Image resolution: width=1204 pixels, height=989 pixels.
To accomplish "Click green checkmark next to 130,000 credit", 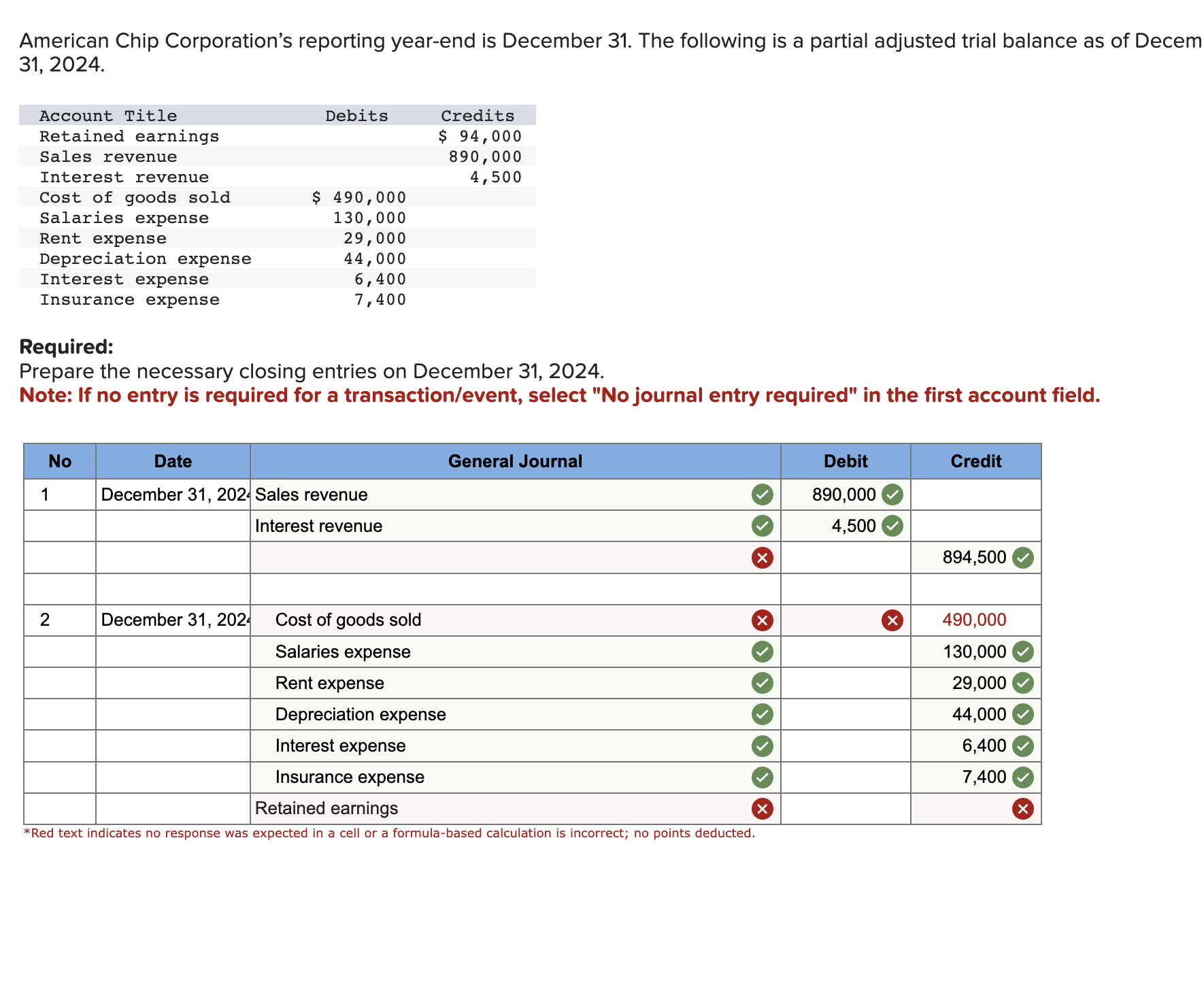I will pos(1022,652).
